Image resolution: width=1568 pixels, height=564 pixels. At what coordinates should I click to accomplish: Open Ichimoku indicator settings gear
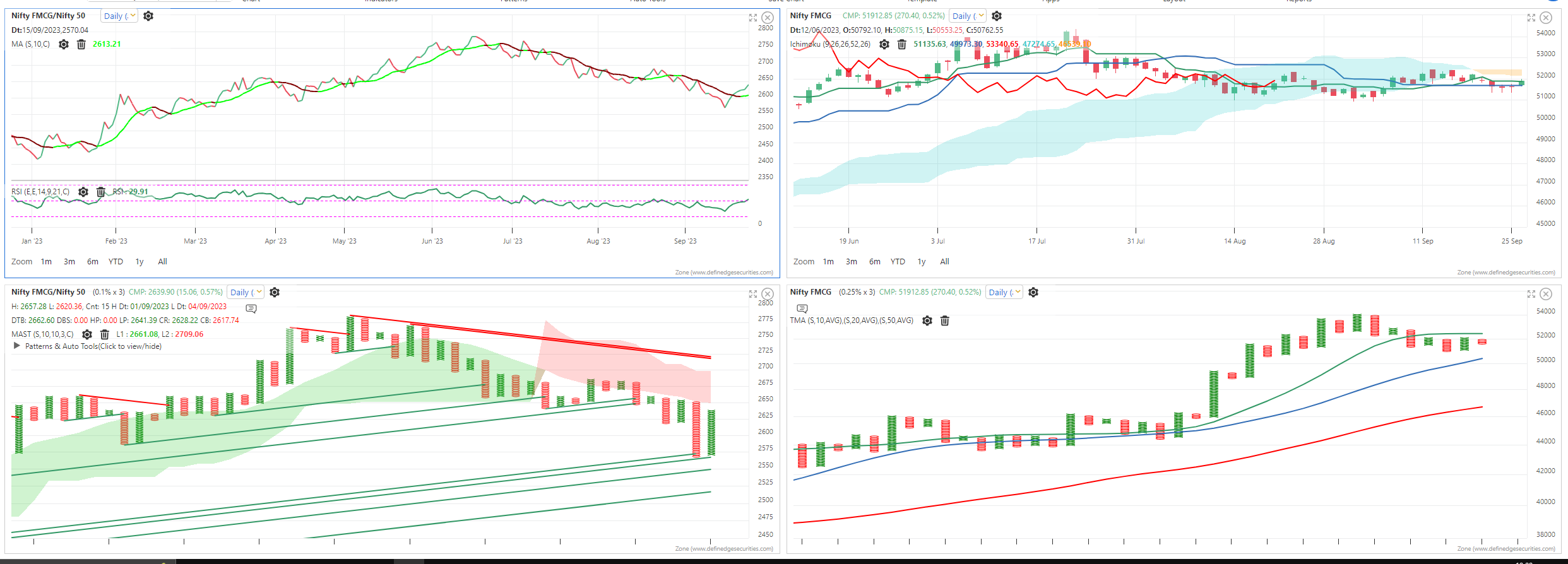884,44
